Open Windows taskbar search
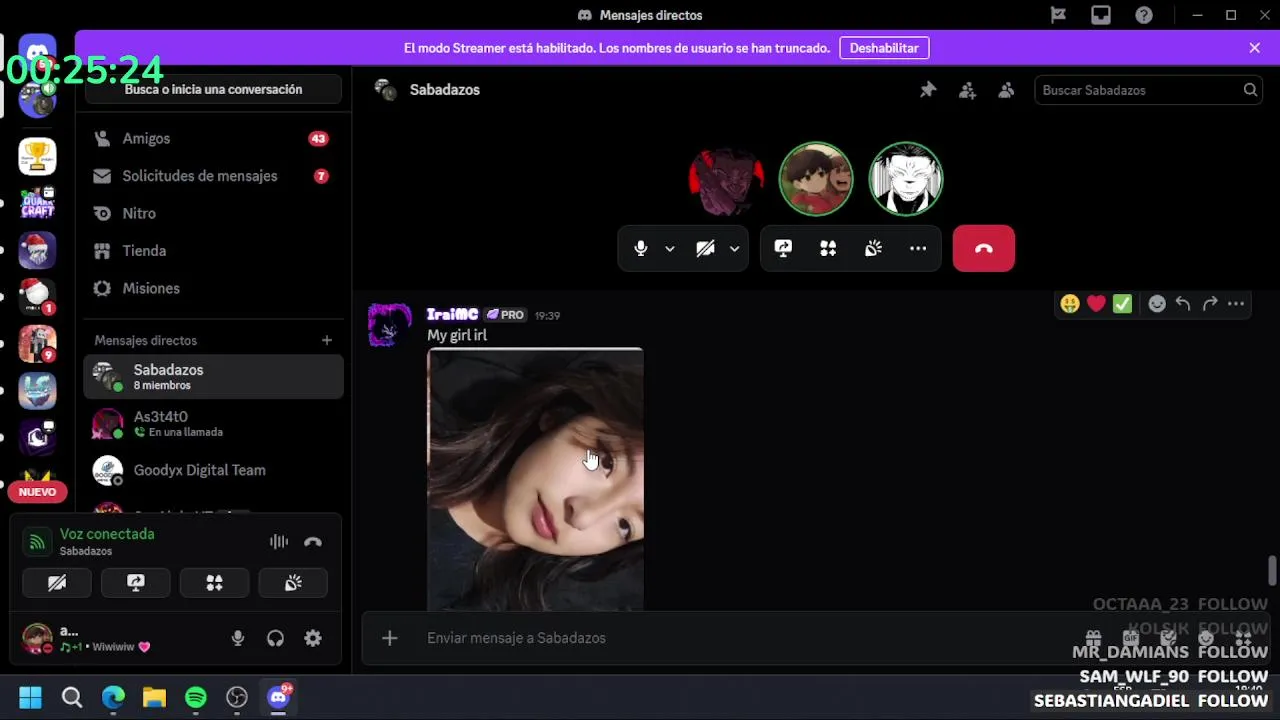Screen dimensions: 1280x720 [x=72, y=697]
